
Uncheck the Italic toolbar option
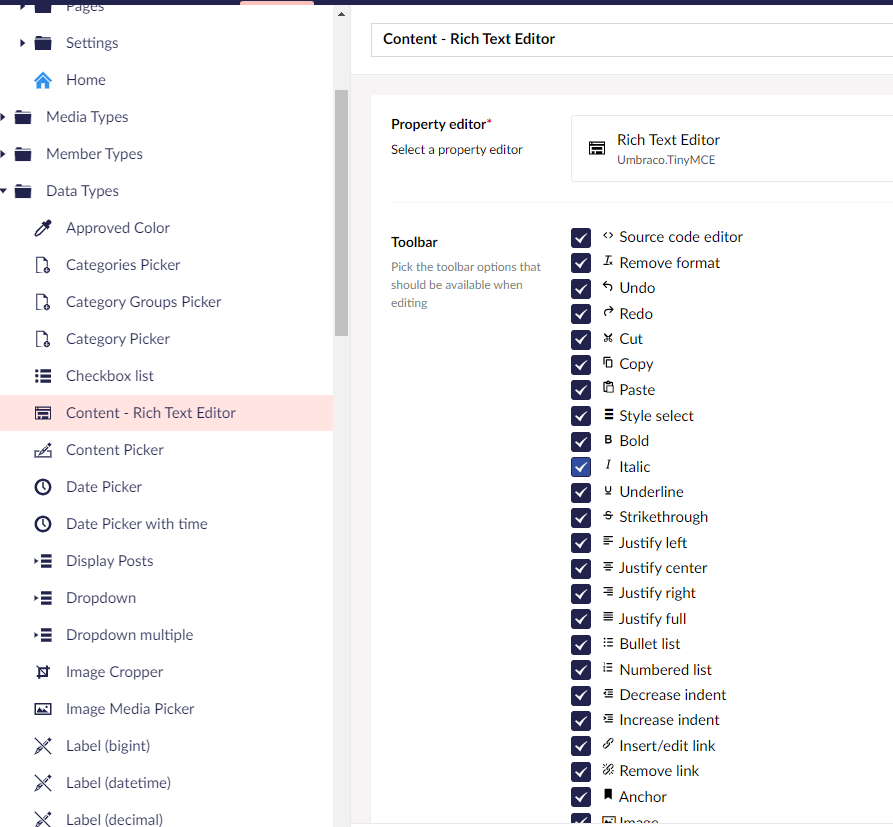coord(581,466)
